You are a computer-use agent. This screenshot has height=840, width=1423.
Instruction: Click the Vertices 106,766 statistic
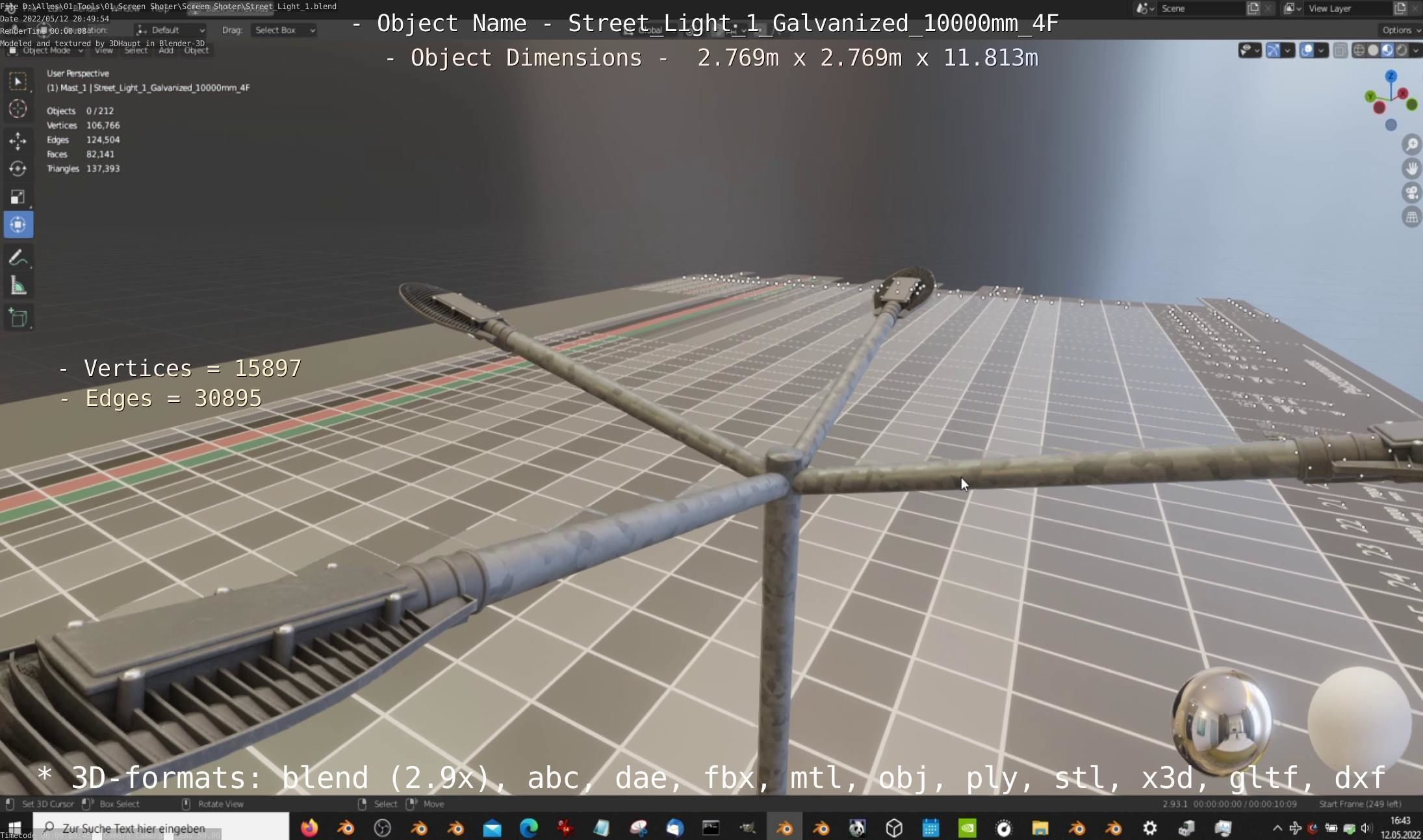(83, 125)
